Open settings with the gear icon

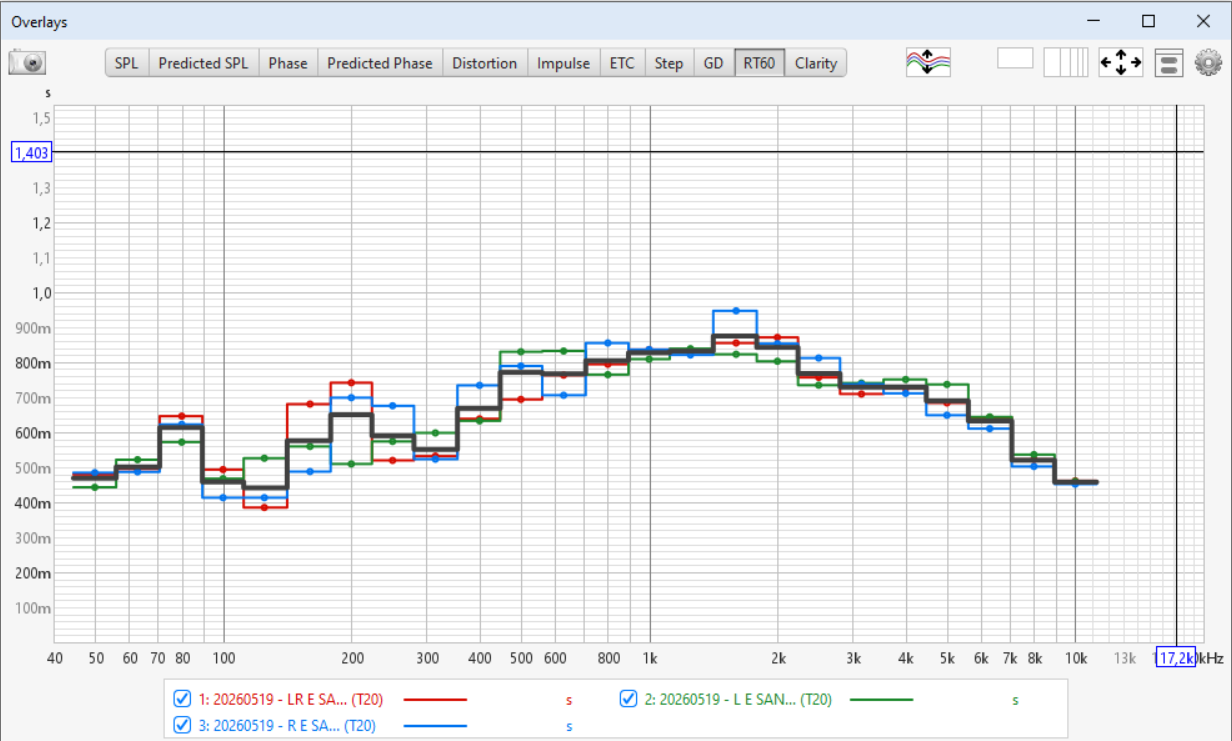1209,63
